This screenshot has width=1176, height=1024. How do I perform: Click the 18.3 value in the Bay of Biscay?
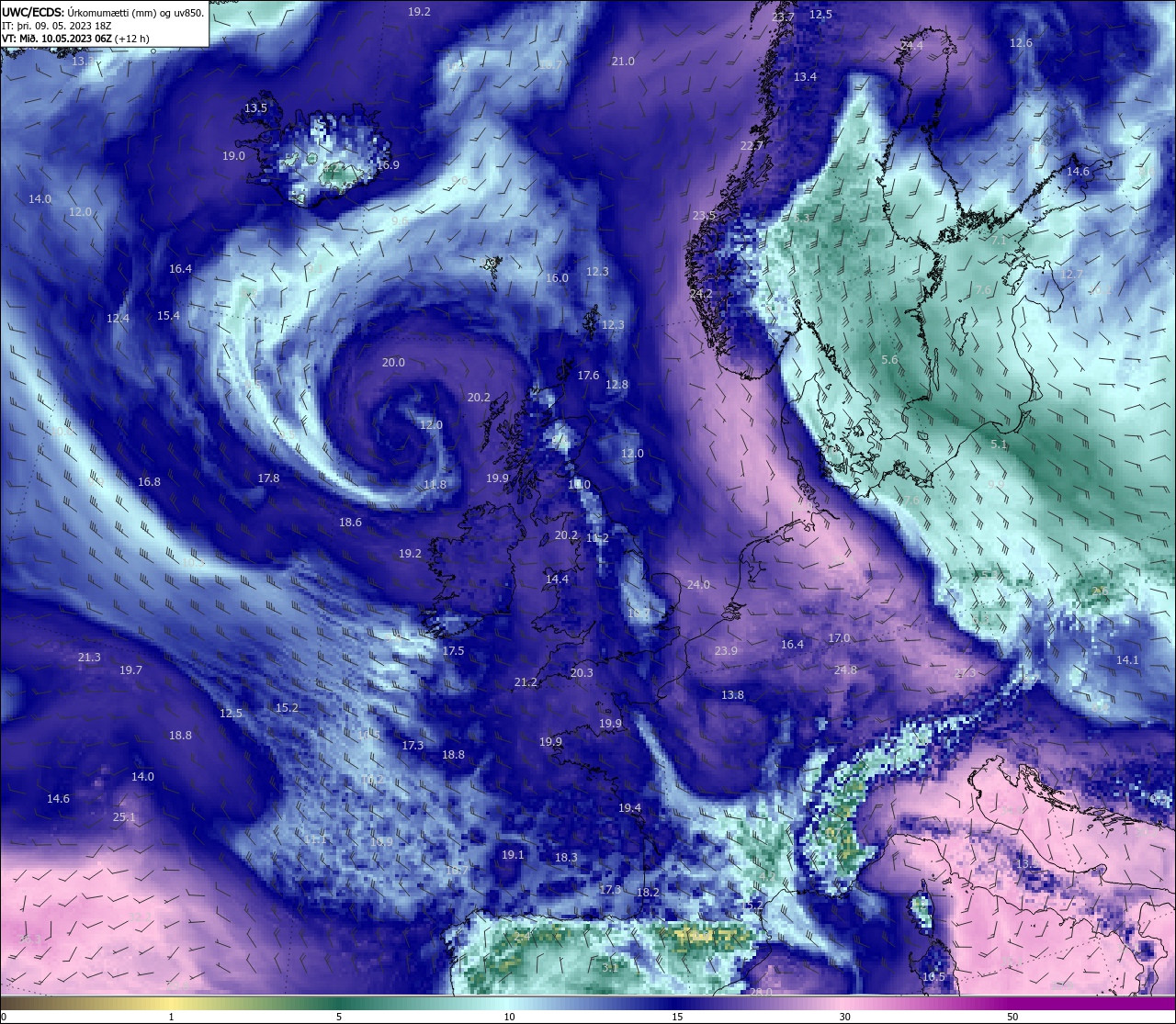(566, 858)
